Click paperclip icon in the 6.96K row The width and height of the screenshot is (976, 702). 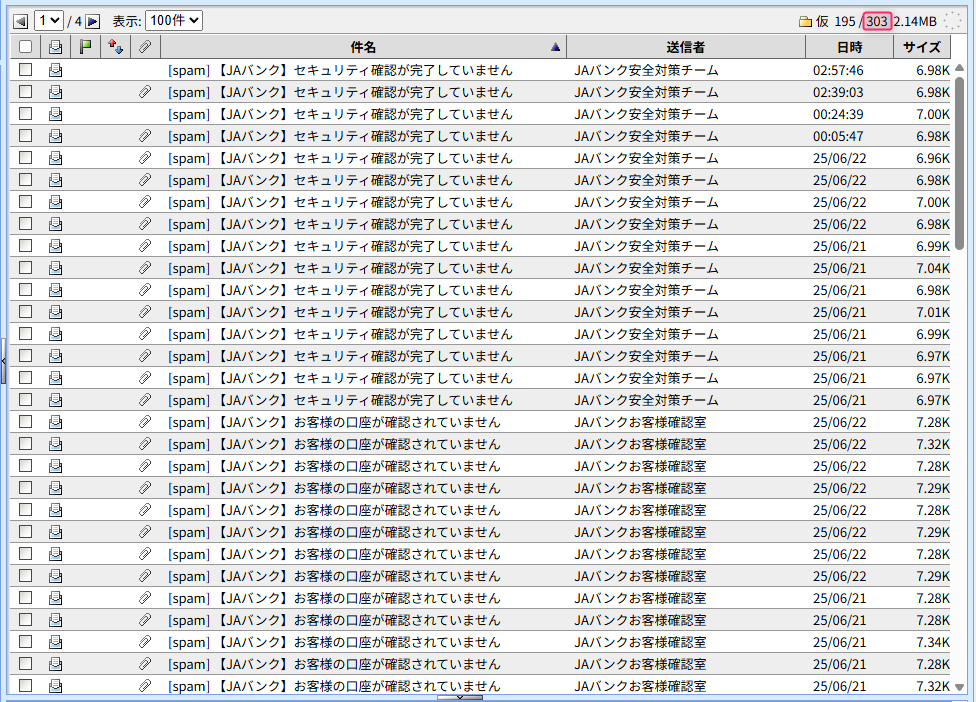pyautogui.click(x=145, y=158)
